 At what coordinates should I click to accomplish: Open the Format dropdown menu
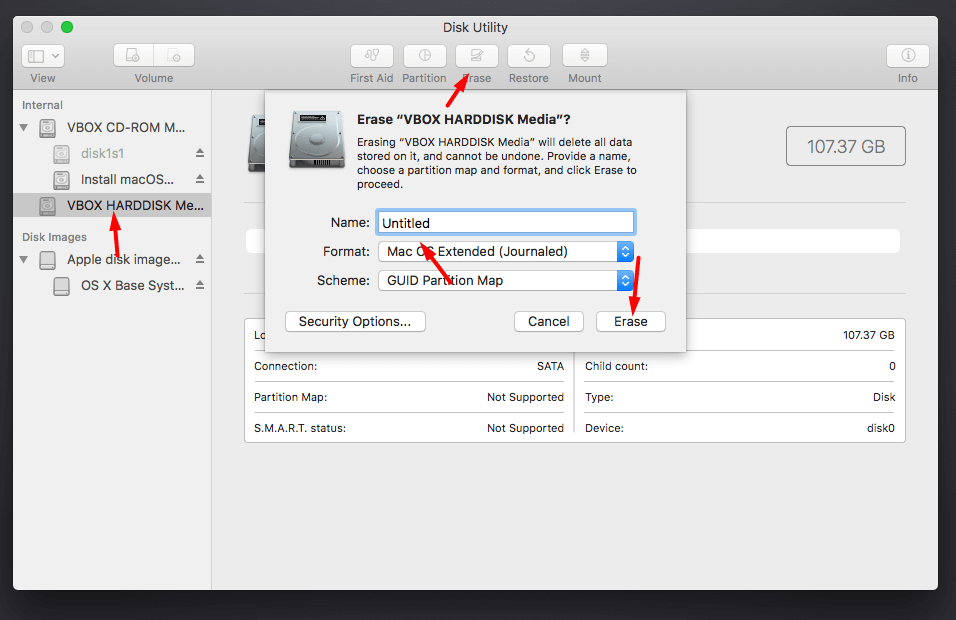click(x=505, y=251)
